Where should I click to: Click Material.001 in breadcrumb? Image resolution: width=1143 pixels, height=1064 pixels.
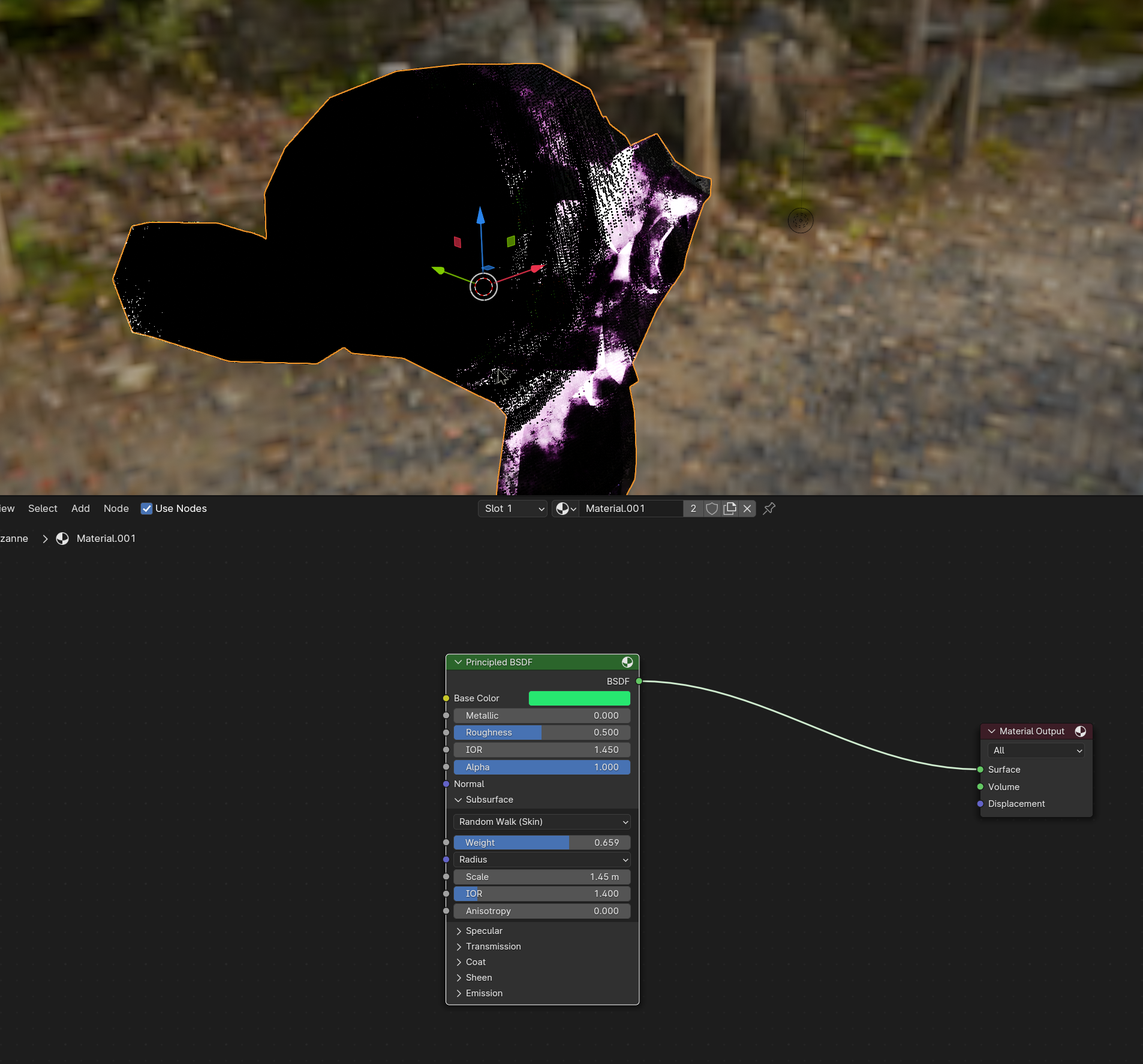(106, 538)
